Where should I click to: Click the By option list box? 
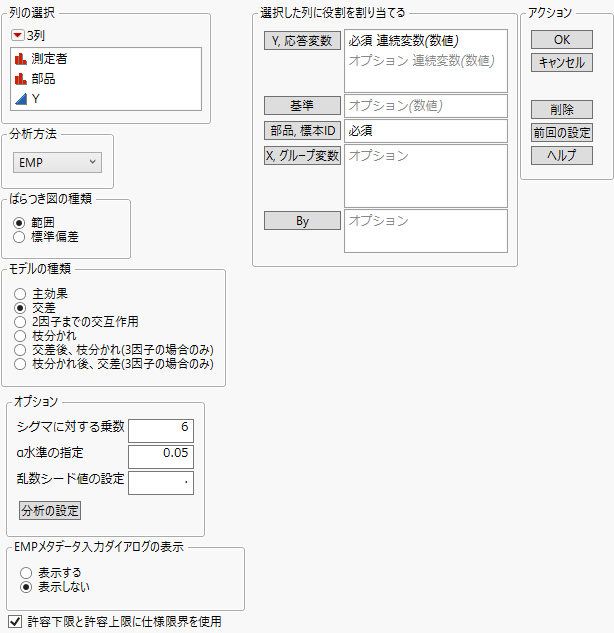[426, 231]
